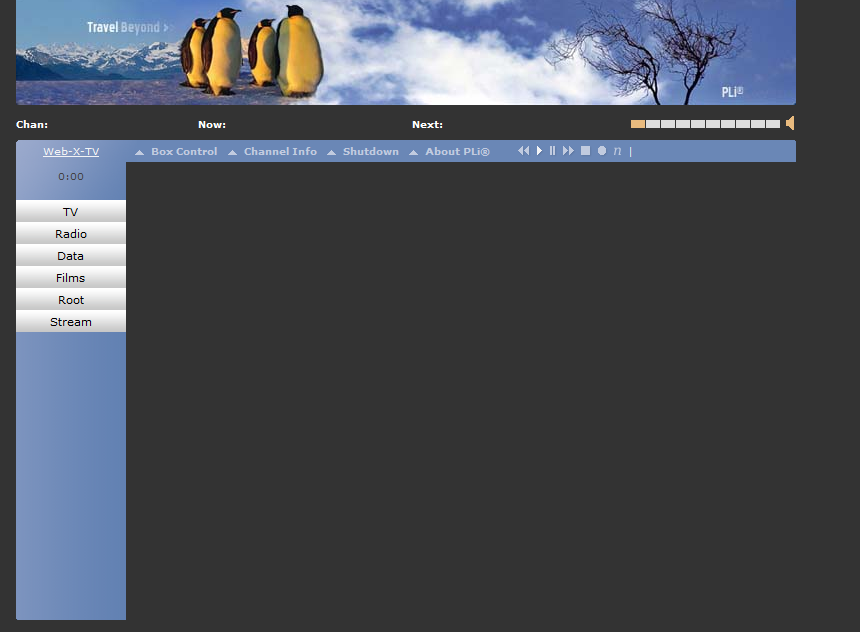Open the Films section
This screenshot has width=860, height=632.
[71, 278]
